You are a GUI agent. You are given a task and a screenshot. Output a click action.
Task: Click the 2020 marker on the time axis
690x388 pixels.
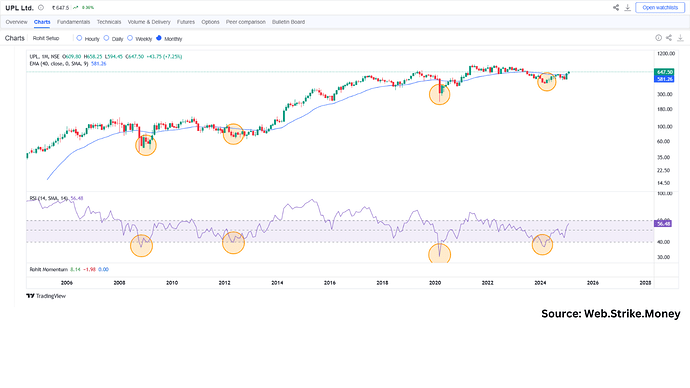pyautogui.click(x=435, y=283)
